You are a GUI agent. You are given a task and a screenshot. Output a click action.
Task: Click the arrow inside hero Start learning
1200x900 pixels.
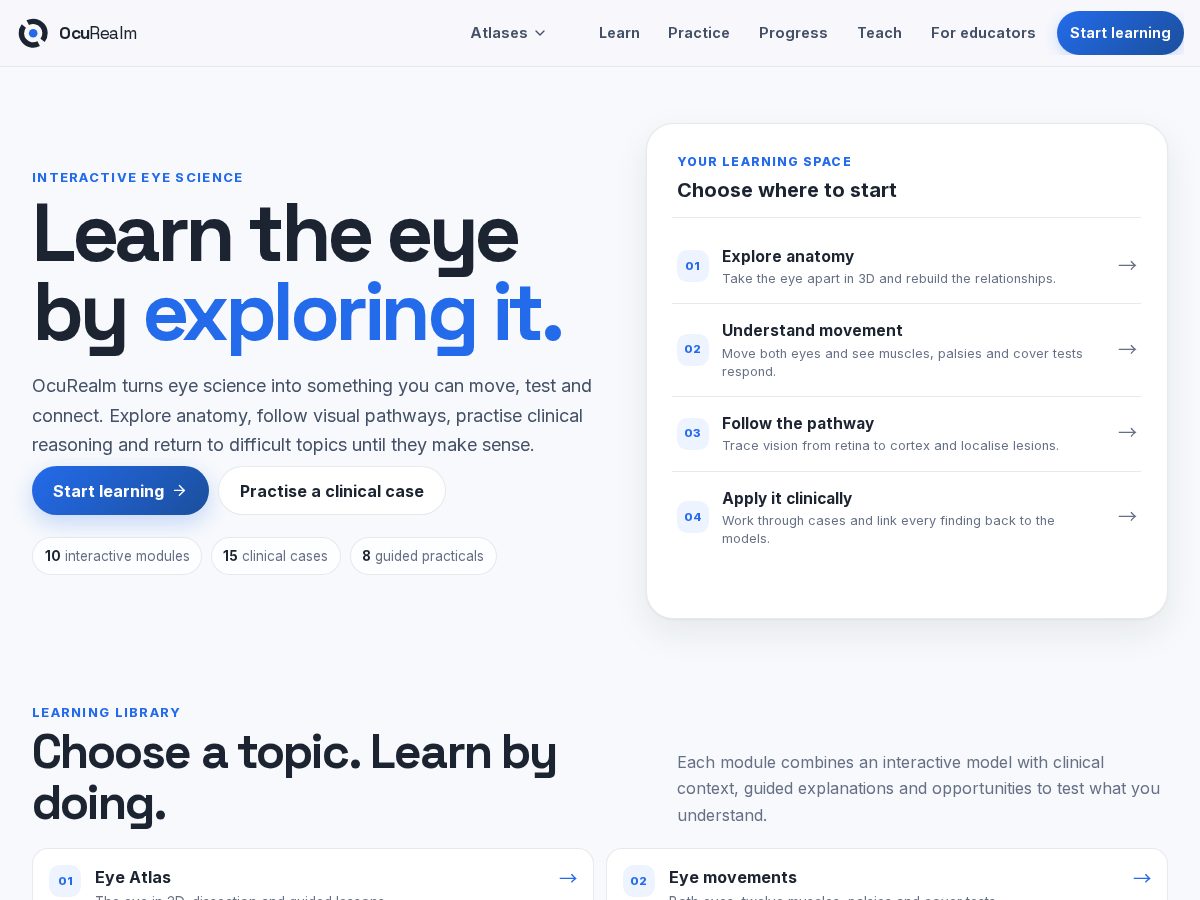click(x=180, y=491)
